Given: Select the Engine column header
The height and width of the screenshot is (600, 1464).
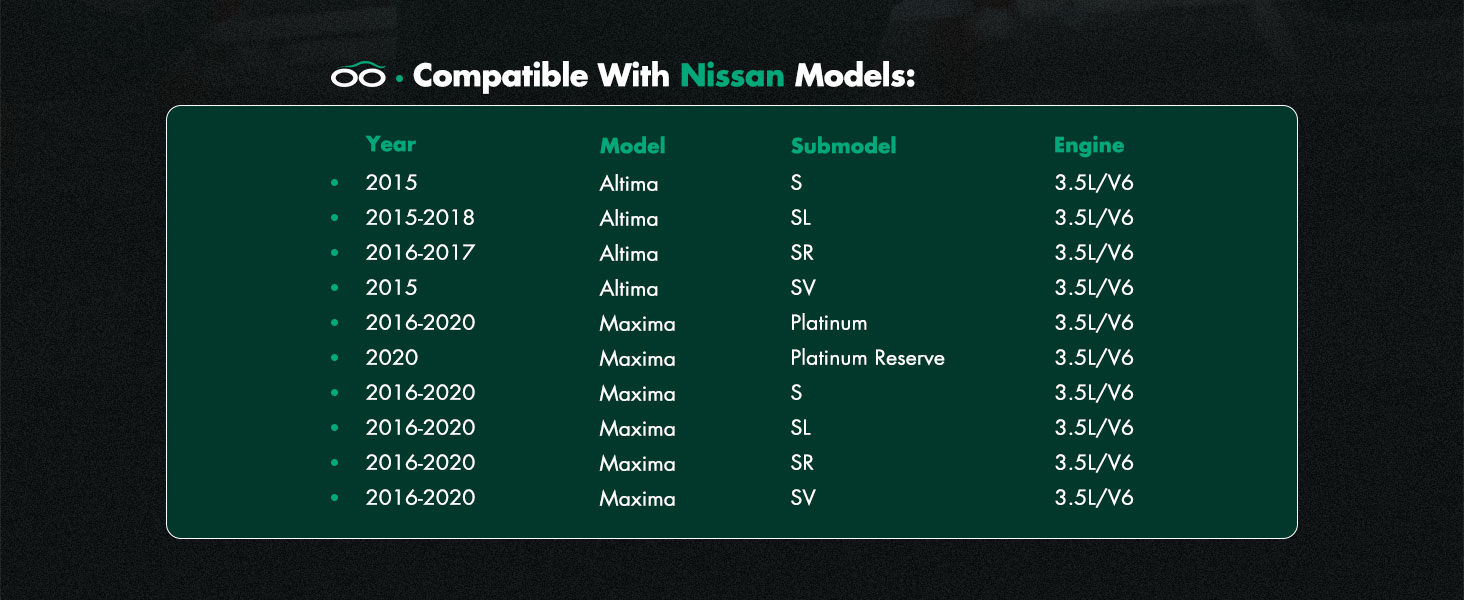Looking at the screenshot, I should pos(1088,146).
